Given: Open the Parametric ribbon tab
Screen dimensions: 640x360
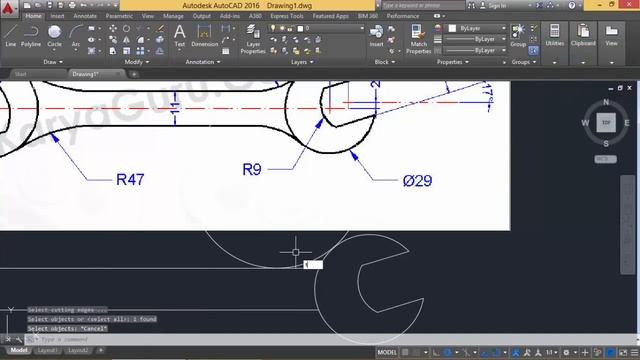Looking at the screenshot, I should [x=119, y=16].
